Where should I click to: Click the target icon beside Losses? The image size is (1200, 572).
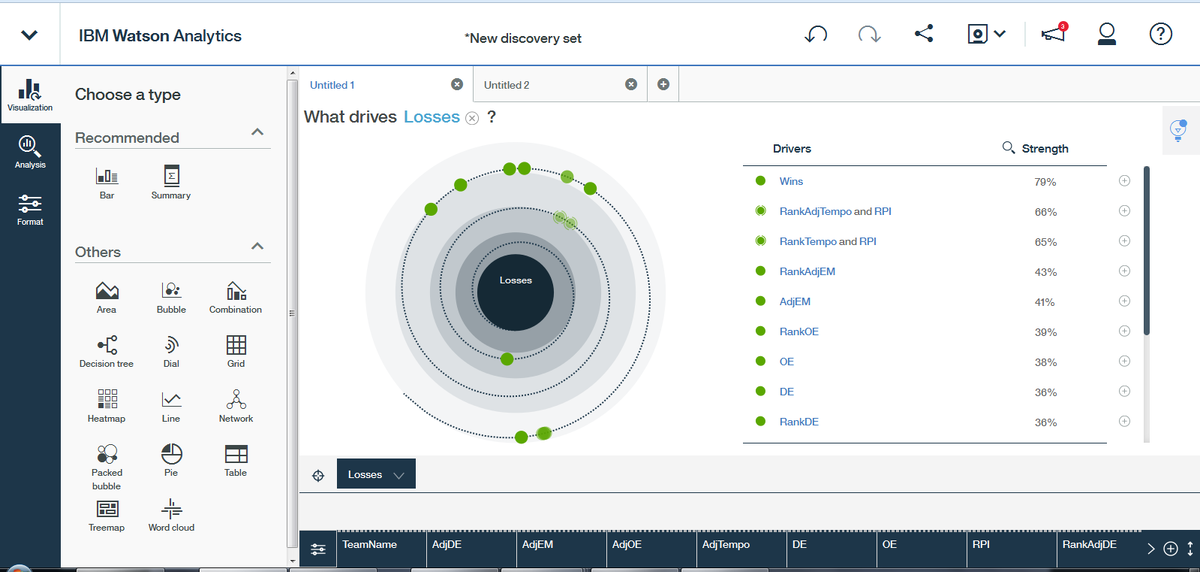[x=319, y=475]
